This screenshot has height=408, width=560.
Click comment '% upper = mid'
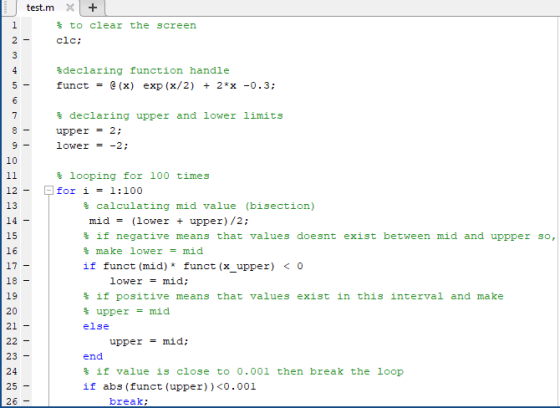pyautogui.click(x=126, y=311)
